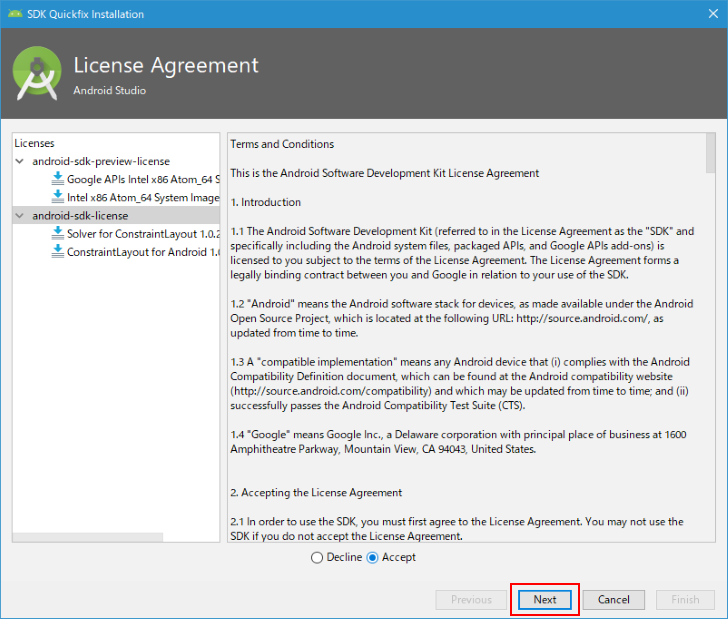
Task: Click the Licenses header text
Action: tap(34, 143)
